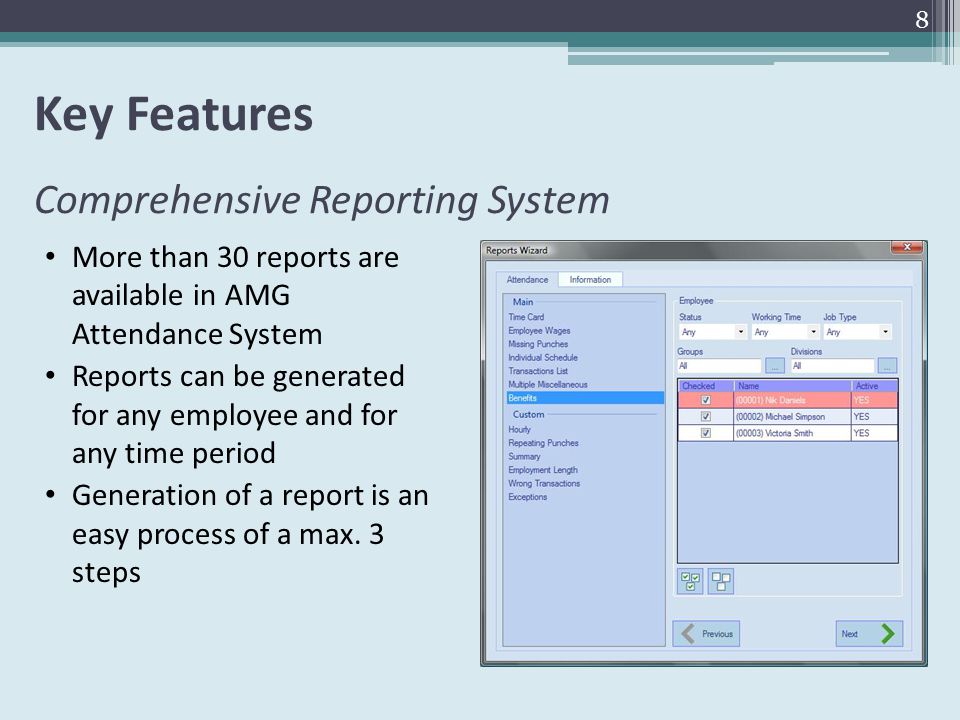The height and width of the screenshot is (720, 960).
Task: Select the Hourly custom report
Action: coord(519,430)
